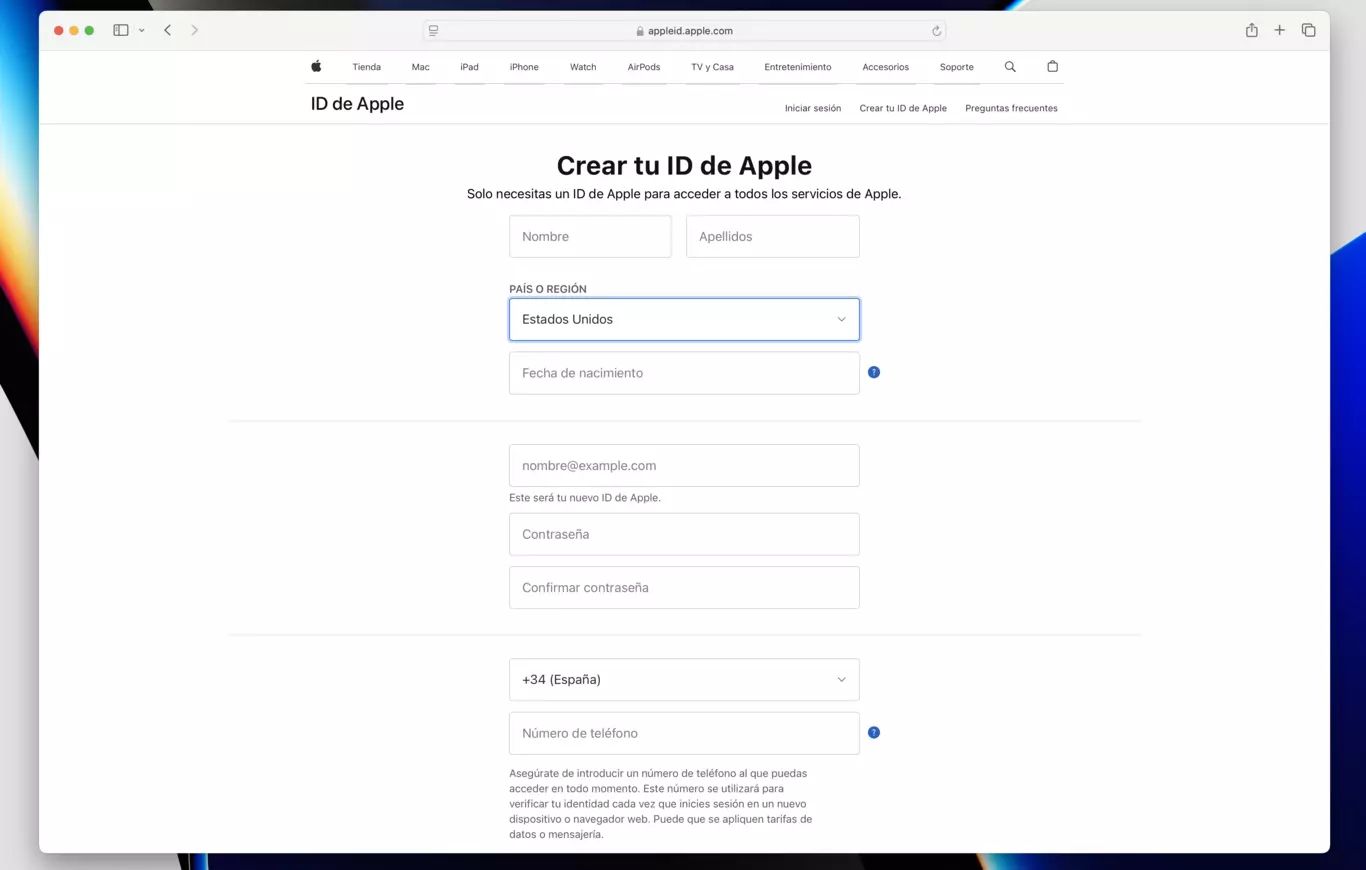1366x870 pixels.
Task: Click the appleid.apple.com address bar
Action: [684, 31]
